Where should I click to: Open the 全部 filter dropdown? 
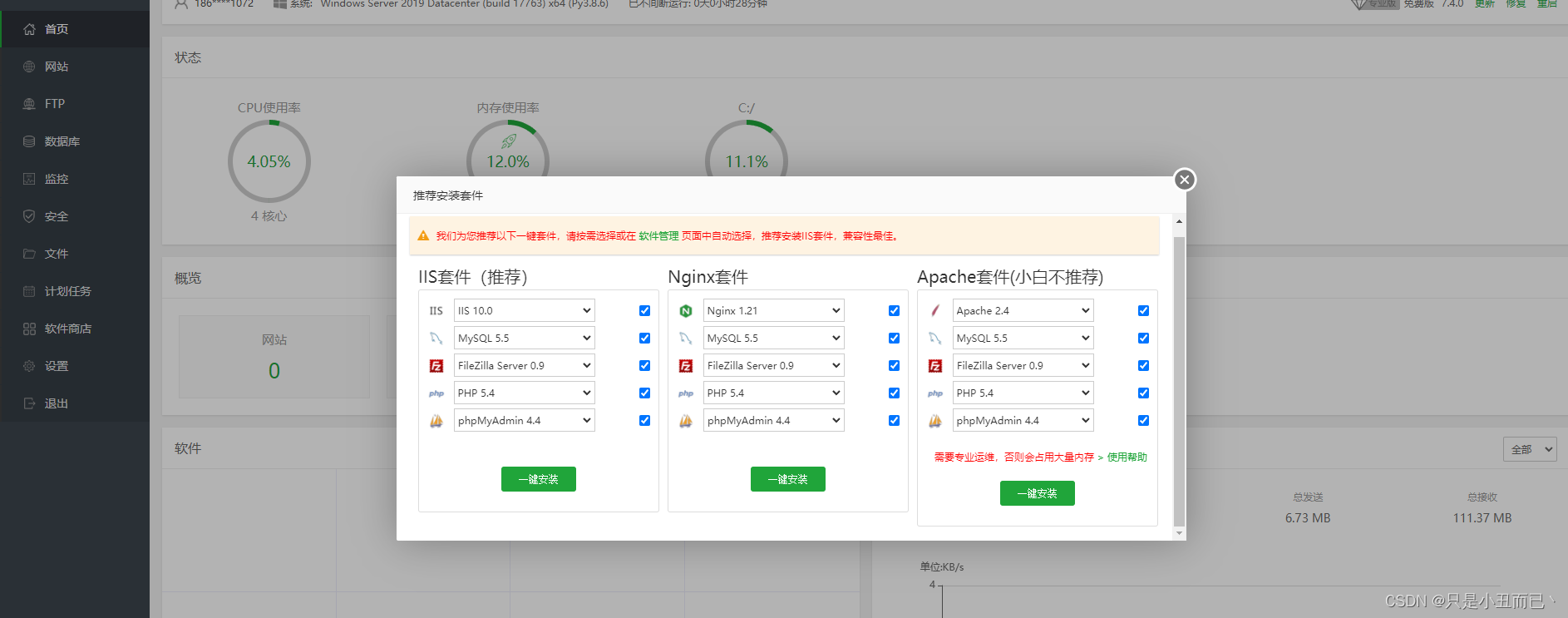click(1530, 449)
